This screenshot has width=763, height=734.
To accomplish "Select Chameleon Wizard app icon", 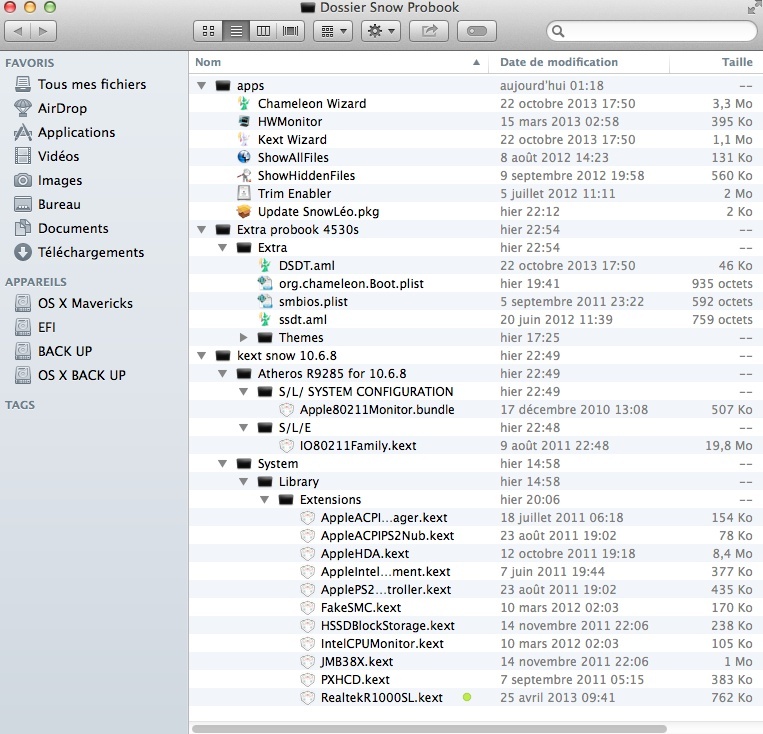I will coord(244,104).
